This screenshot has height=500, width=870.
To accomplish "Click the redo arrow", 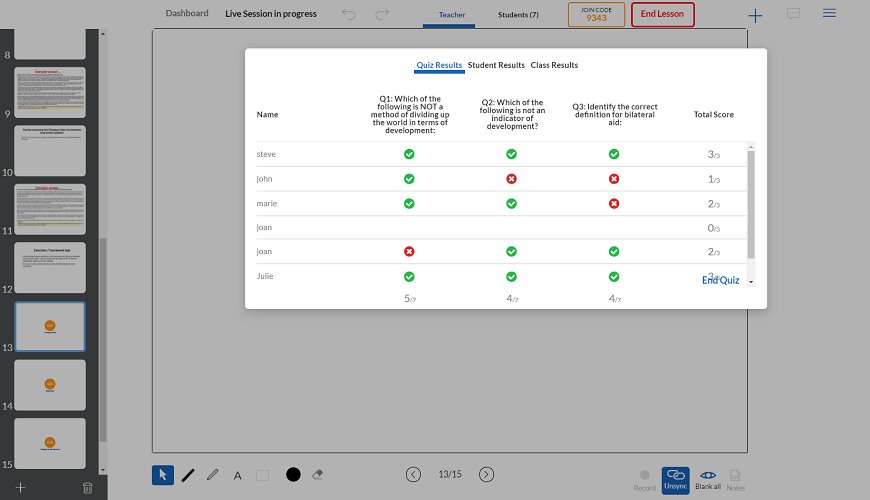I will [x=382, y=14].
